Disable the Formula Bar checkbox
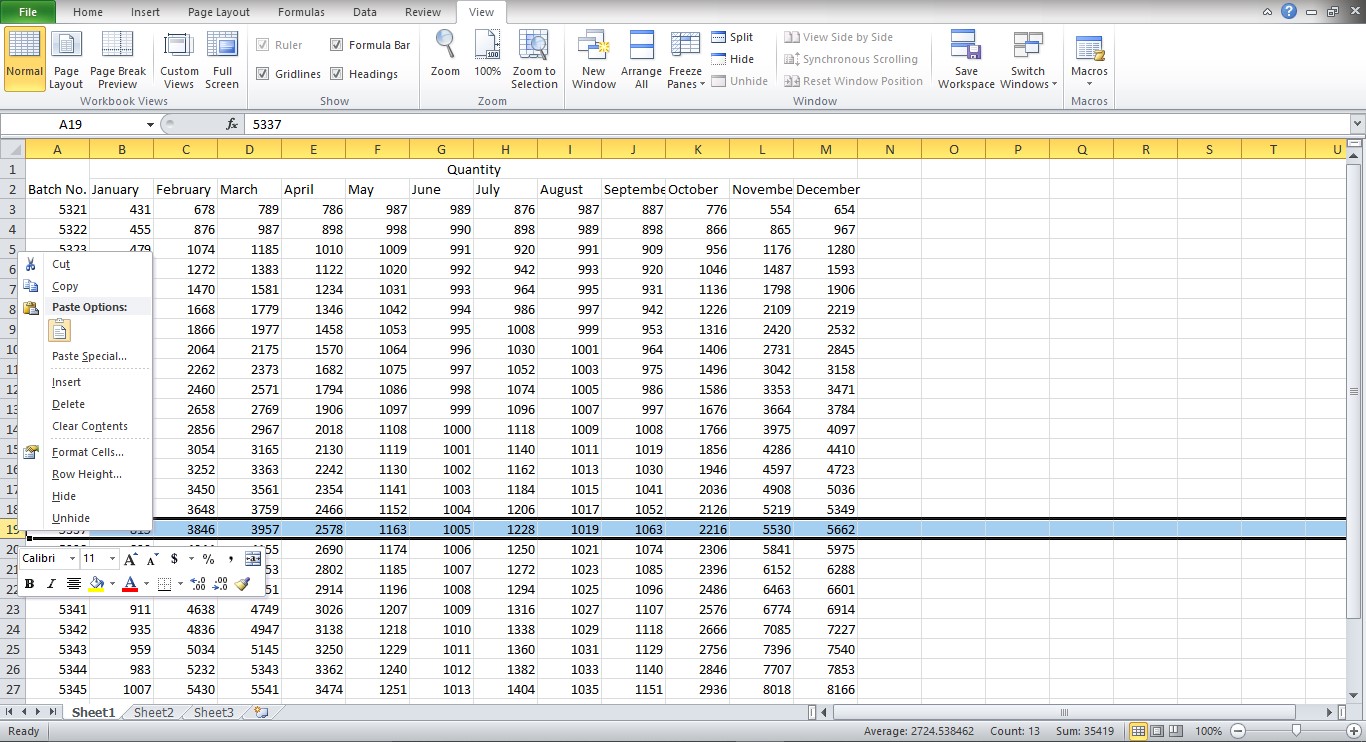 [337, 44]
